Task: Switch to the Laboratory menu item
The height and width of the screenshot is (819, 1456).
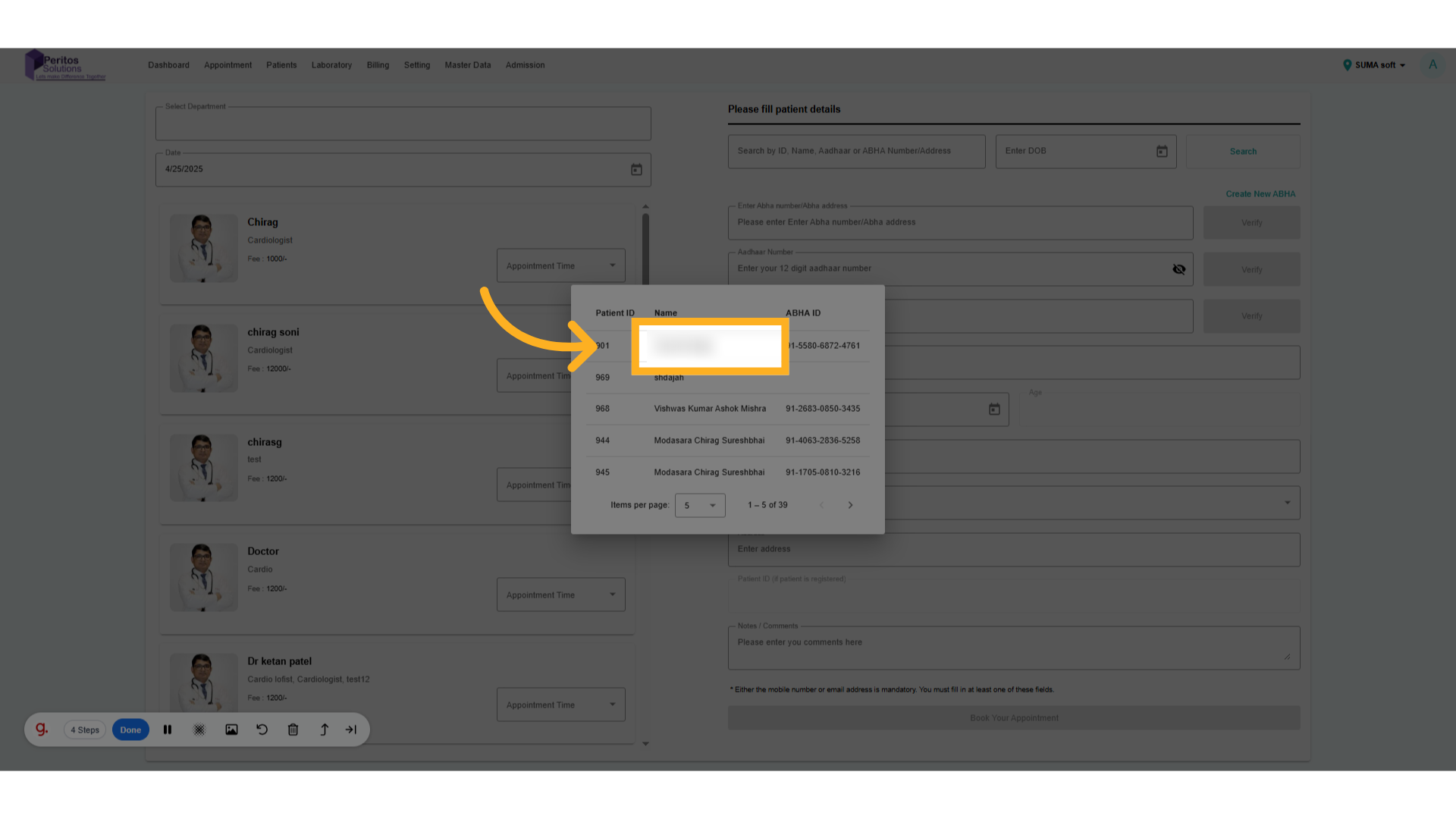Action: (331, 65)
